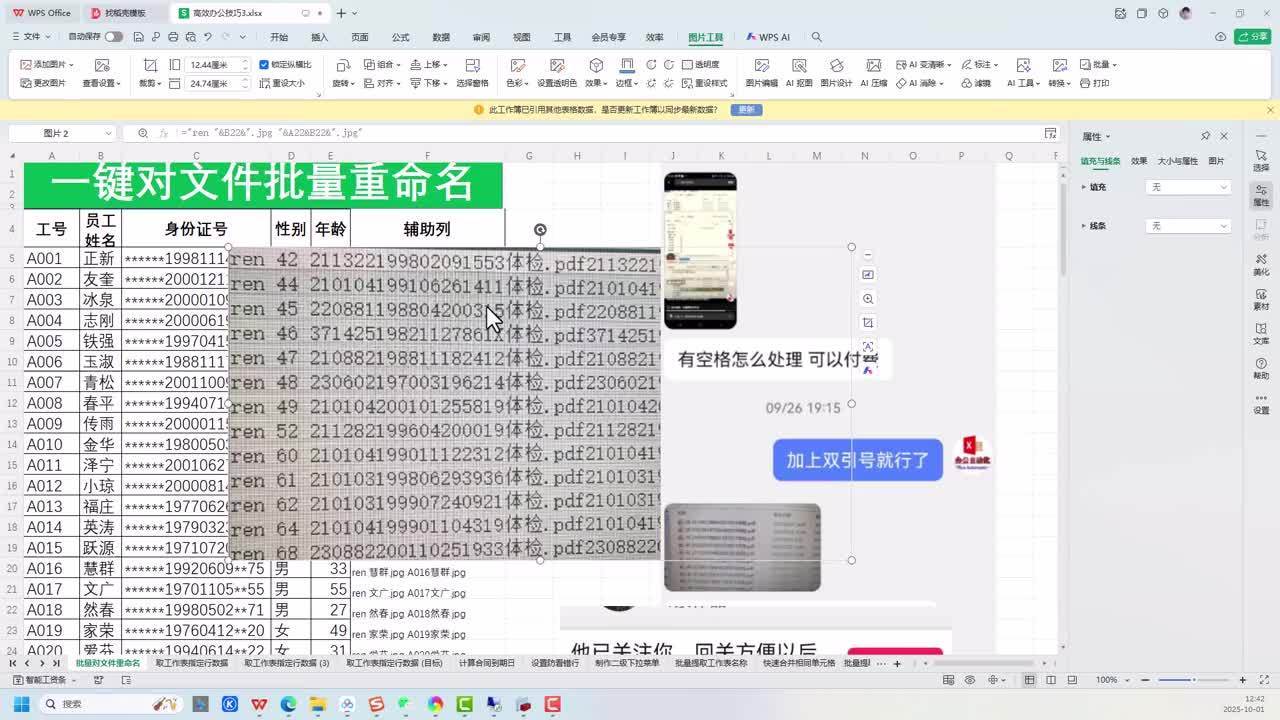Toggle the 锁定纵横比 aspect ratio checkbox
This screenshot has width=1280, height=720.
[263, 63]
